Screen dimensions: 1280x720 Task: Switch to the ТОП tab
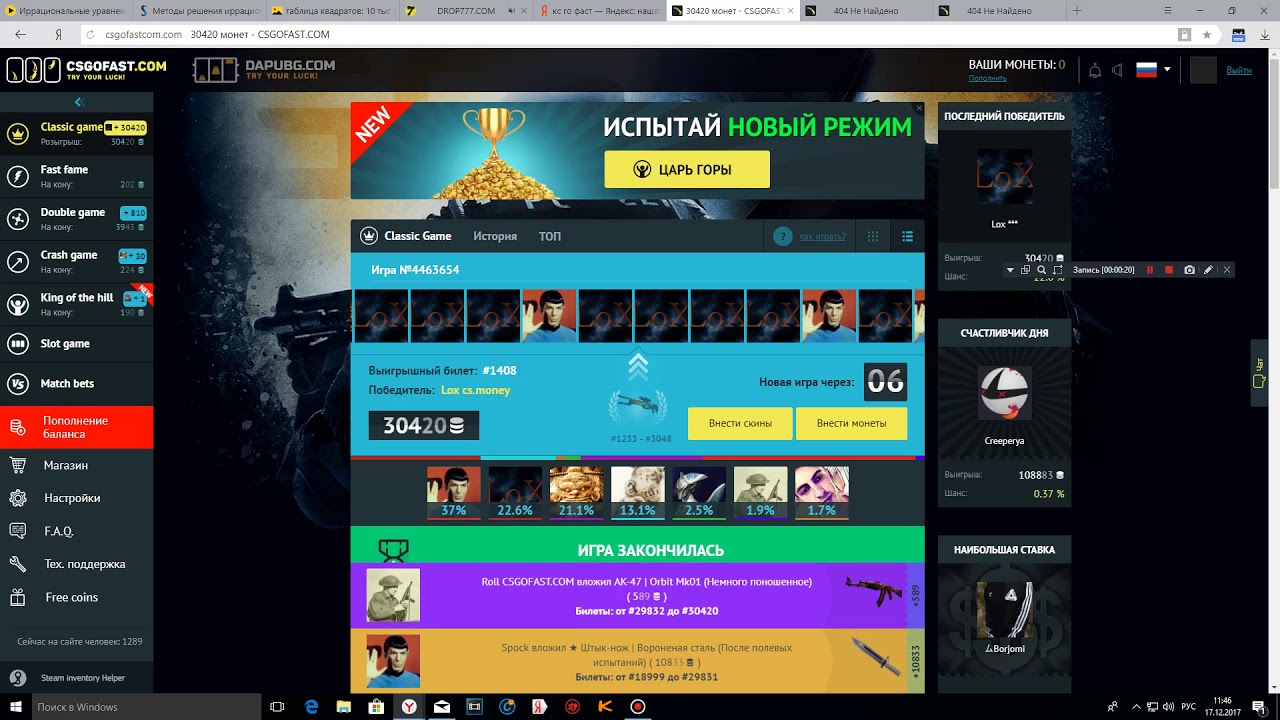pyautogui.click(x=550, y=236)
